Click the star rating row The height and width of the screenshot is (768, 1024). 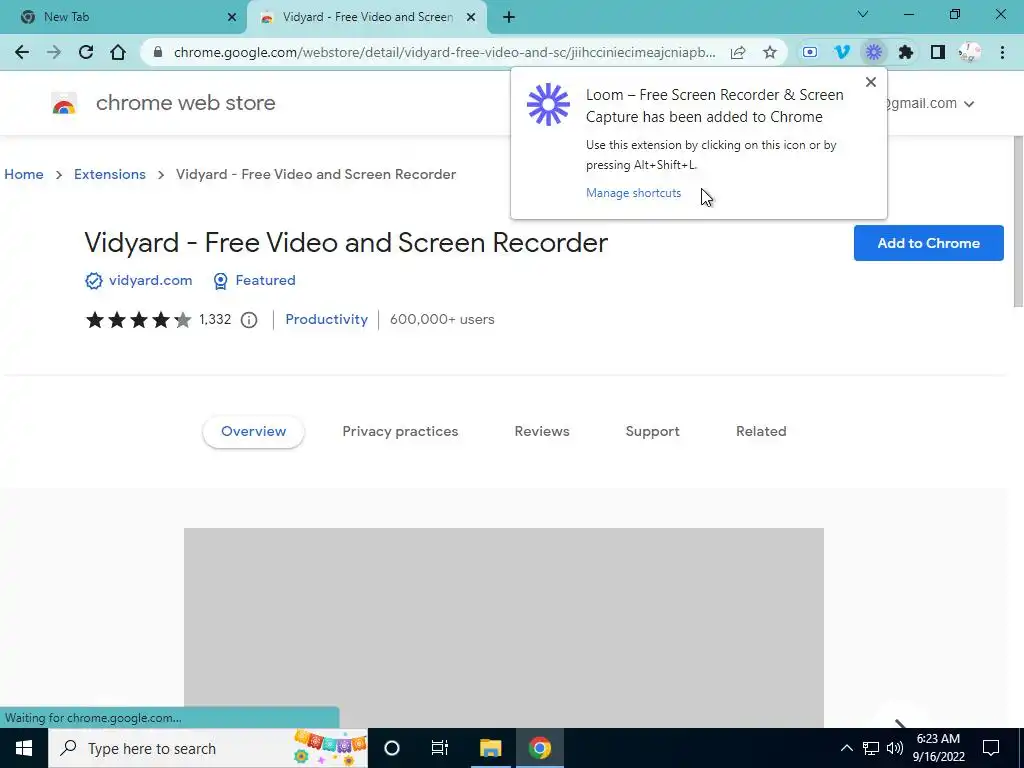[138, 320]
